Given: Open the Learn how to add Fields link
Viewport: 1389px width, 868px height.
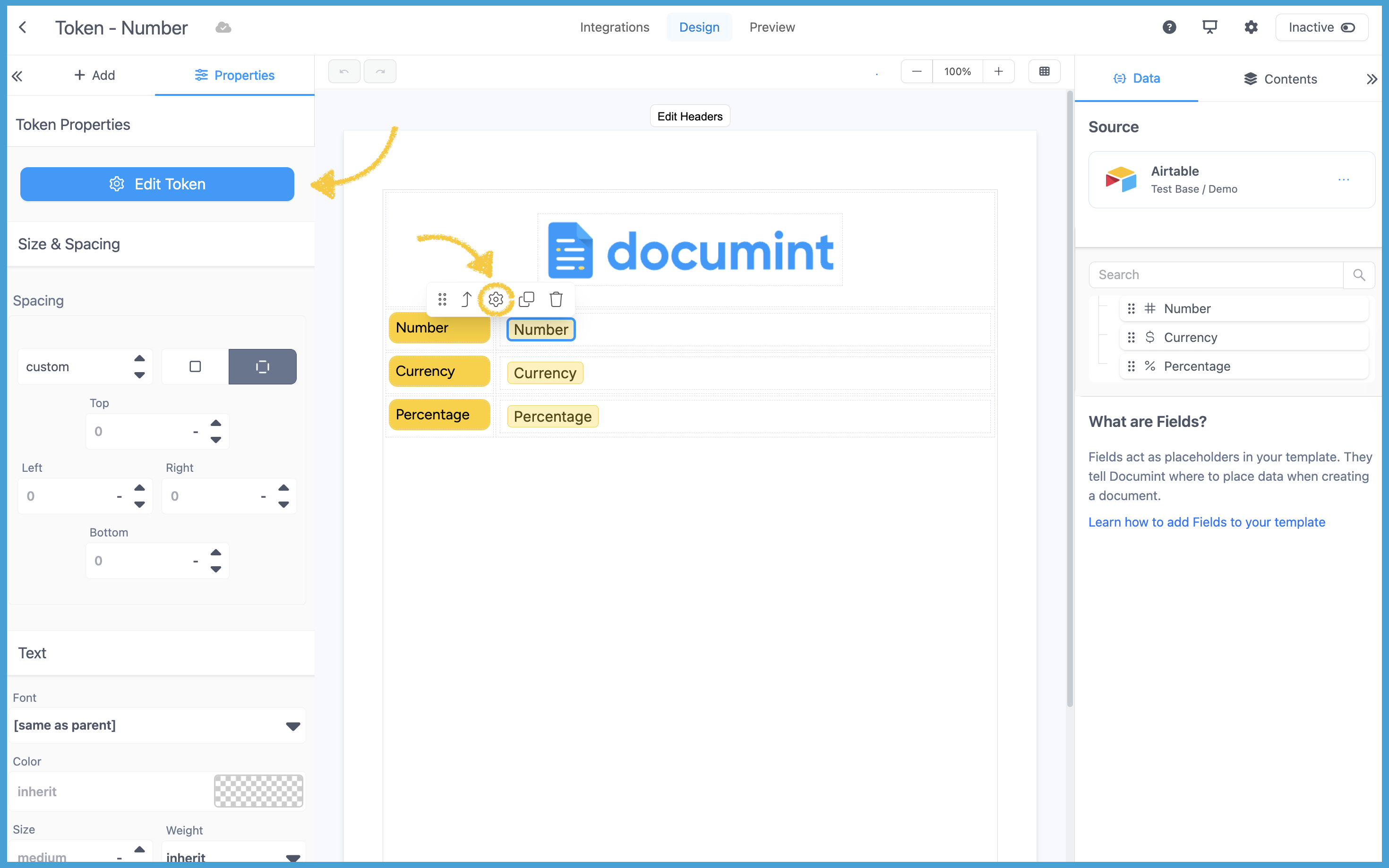Looking at the screenshot, I should pyautogui.click(x=1207, y=522).
